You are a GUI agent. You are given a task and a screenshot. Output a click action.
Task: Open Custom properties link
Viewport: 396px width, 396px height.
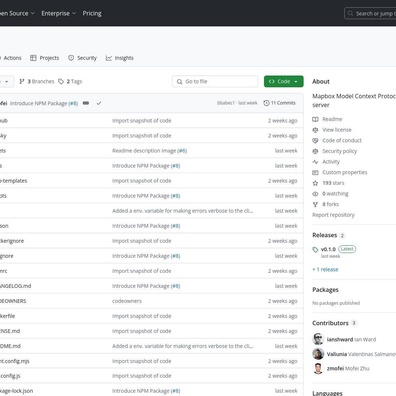point(345,172)
